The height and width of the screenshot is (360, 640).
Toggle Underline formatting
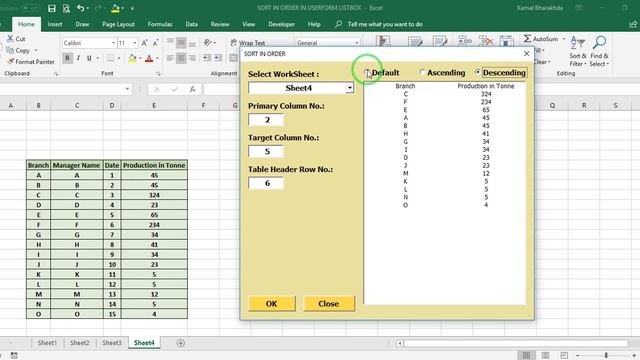[x=89, y=58]
